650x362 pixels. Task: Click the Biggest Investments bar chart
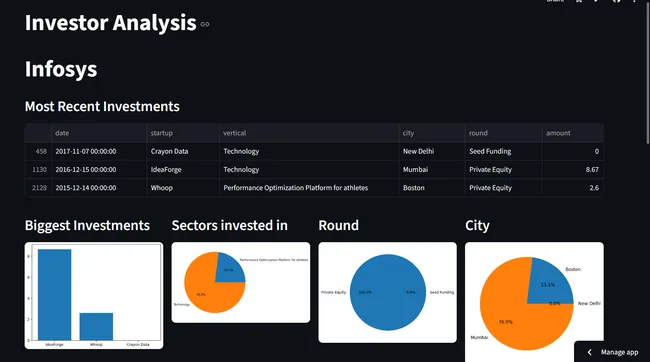coord(94,296)
